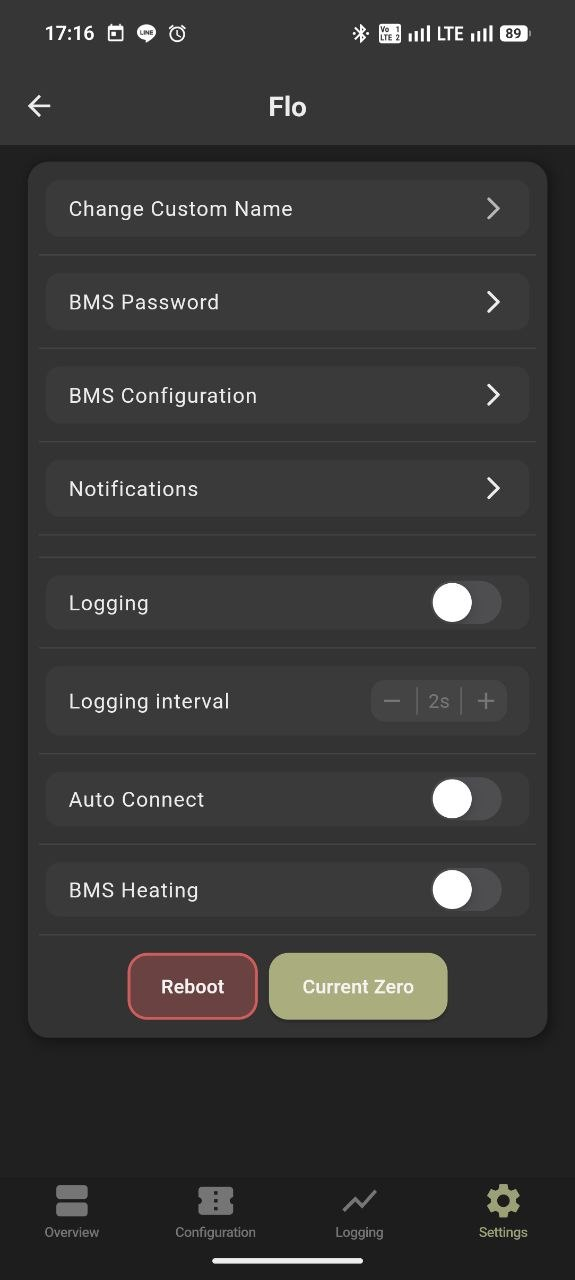Screen dimensions: 575x1280
Task: Go back using the arrow icon
Action: [39, 106]
